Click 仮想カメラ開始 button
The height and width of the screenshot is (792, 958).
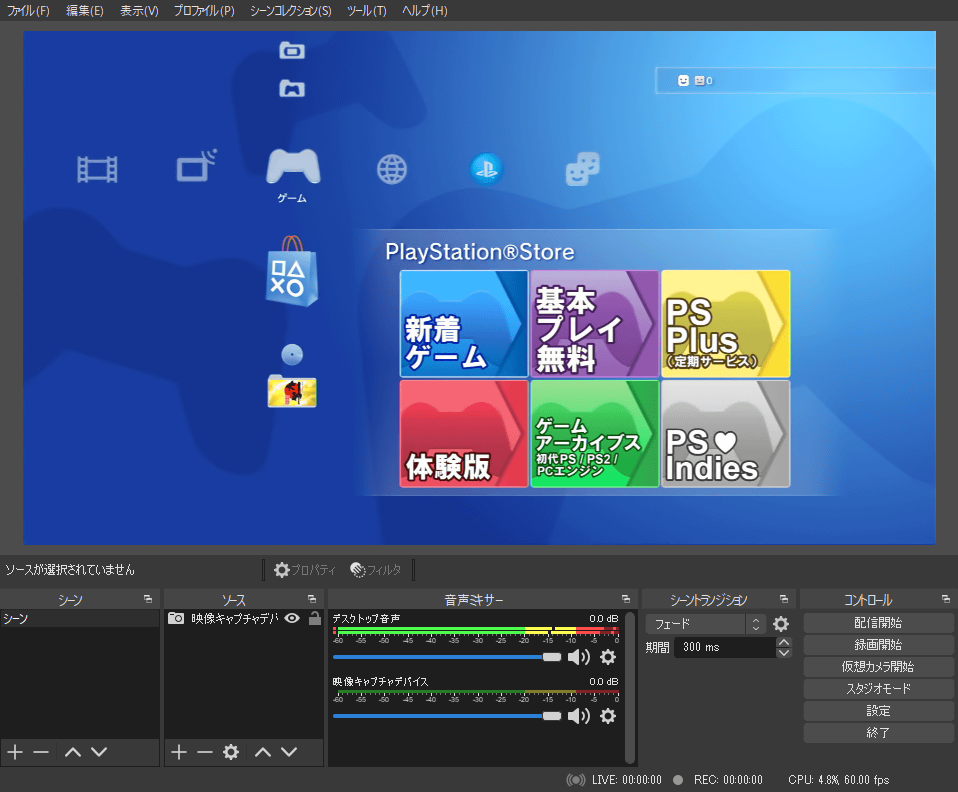878,667
